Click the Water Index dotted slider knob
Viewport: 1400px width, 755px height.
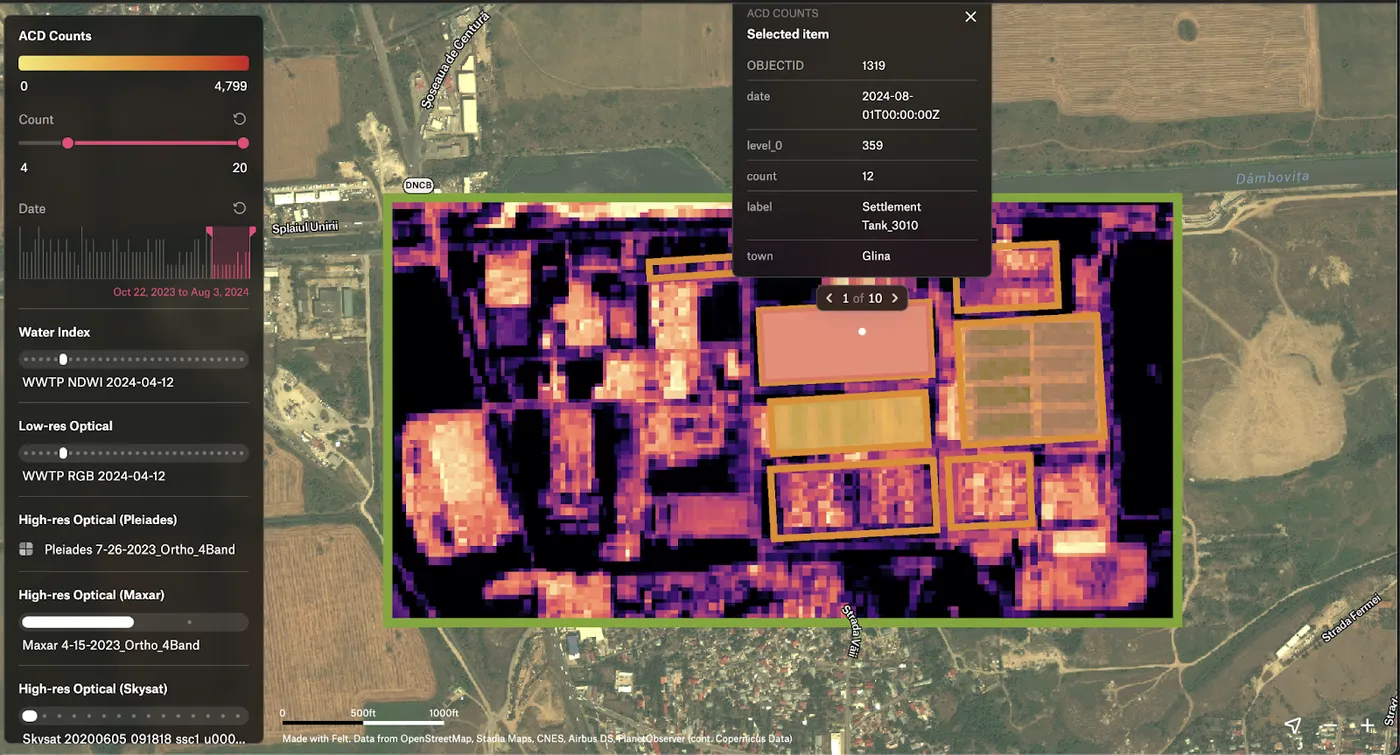coord(63,359)
